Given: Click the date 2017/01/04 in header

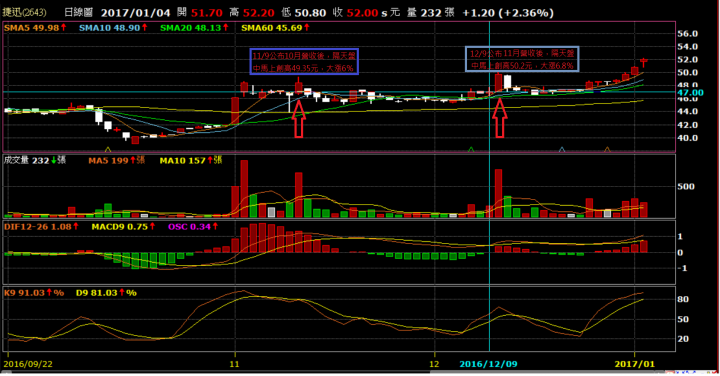Looking at the screenshot, I should coord(135,13).
